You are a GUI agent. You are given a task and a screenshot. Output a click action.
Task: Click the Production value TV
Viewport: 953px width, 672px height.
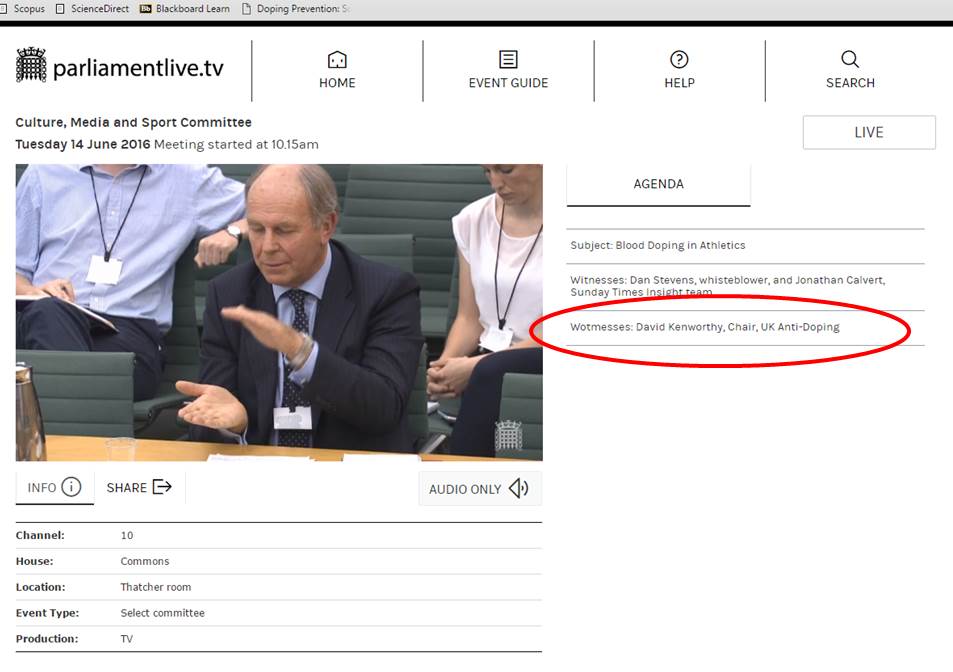point(126,639)
